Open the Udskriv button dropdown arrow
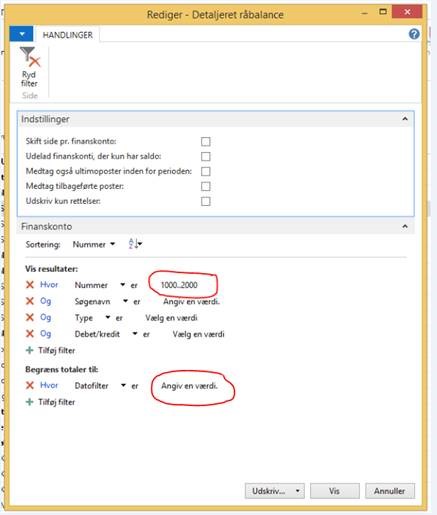Image resolution: width=437 pixels, height=515 pixels. pyautogui.click(x=297, y=491)
